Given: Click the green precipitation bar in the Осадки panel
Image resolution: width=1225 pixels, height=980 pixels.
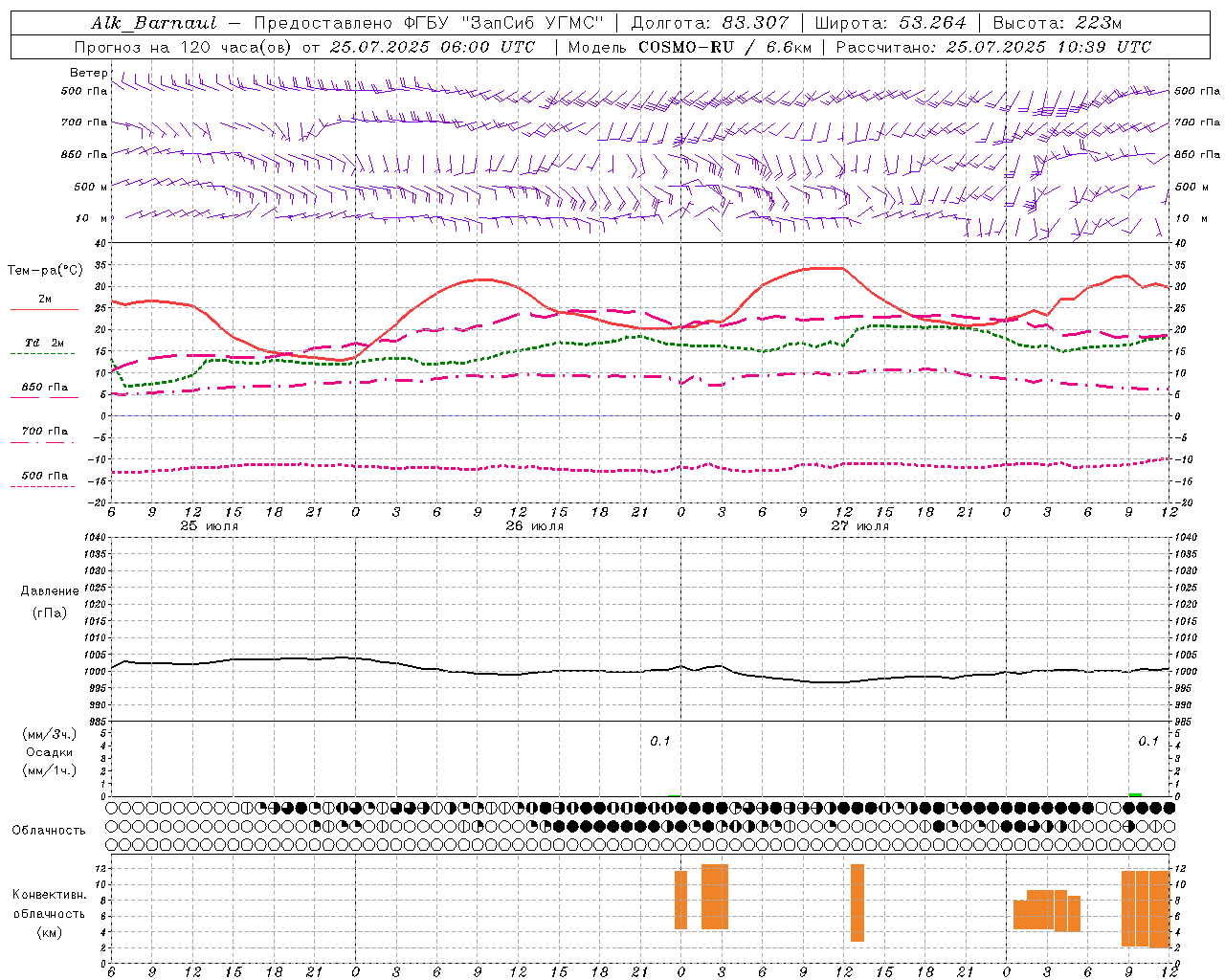Looking at the screenshot, I should point(1135,794).
